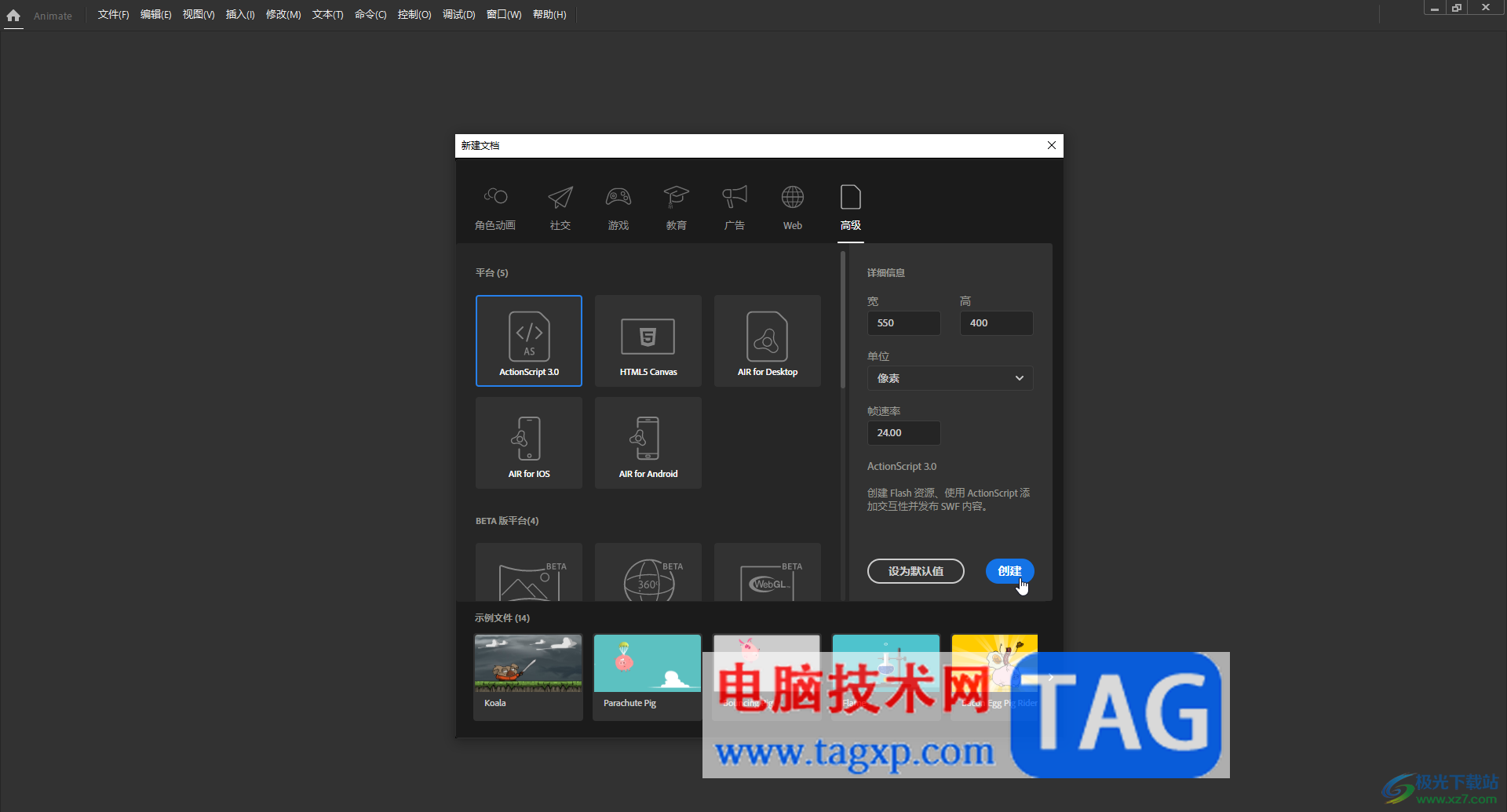Choose the AIR for Desktop platform
The height and width of the screenshot is (812, 1507).
(768, 340)
